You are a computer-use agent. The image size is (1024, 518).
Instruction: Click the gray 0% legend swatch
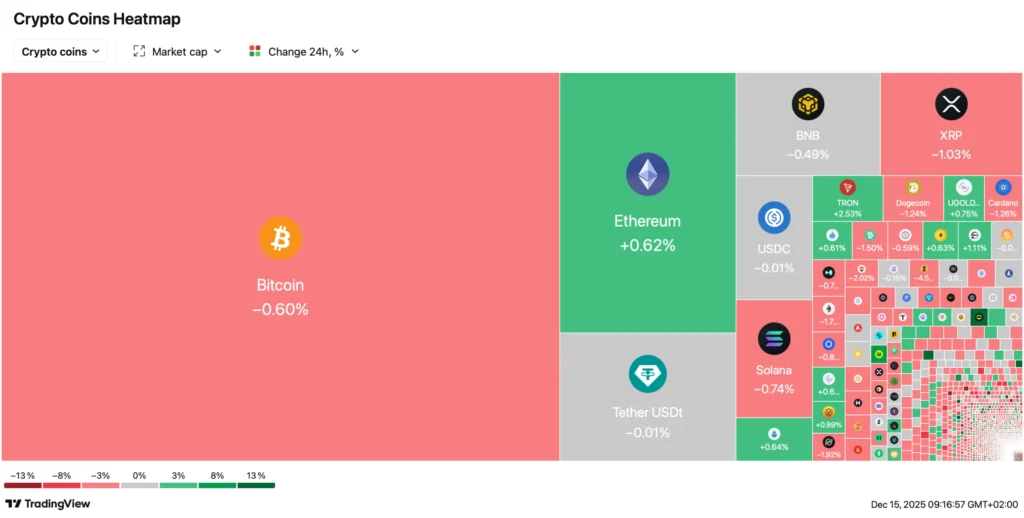coord(139,485)
